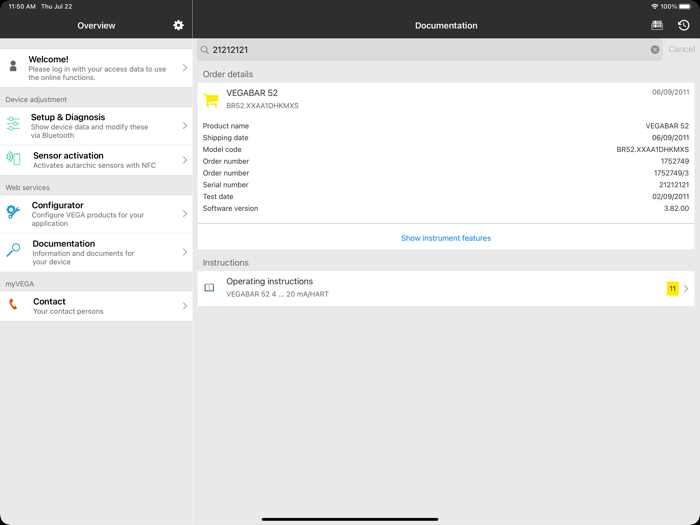Tap the Contact phone icon

[13, 304]
